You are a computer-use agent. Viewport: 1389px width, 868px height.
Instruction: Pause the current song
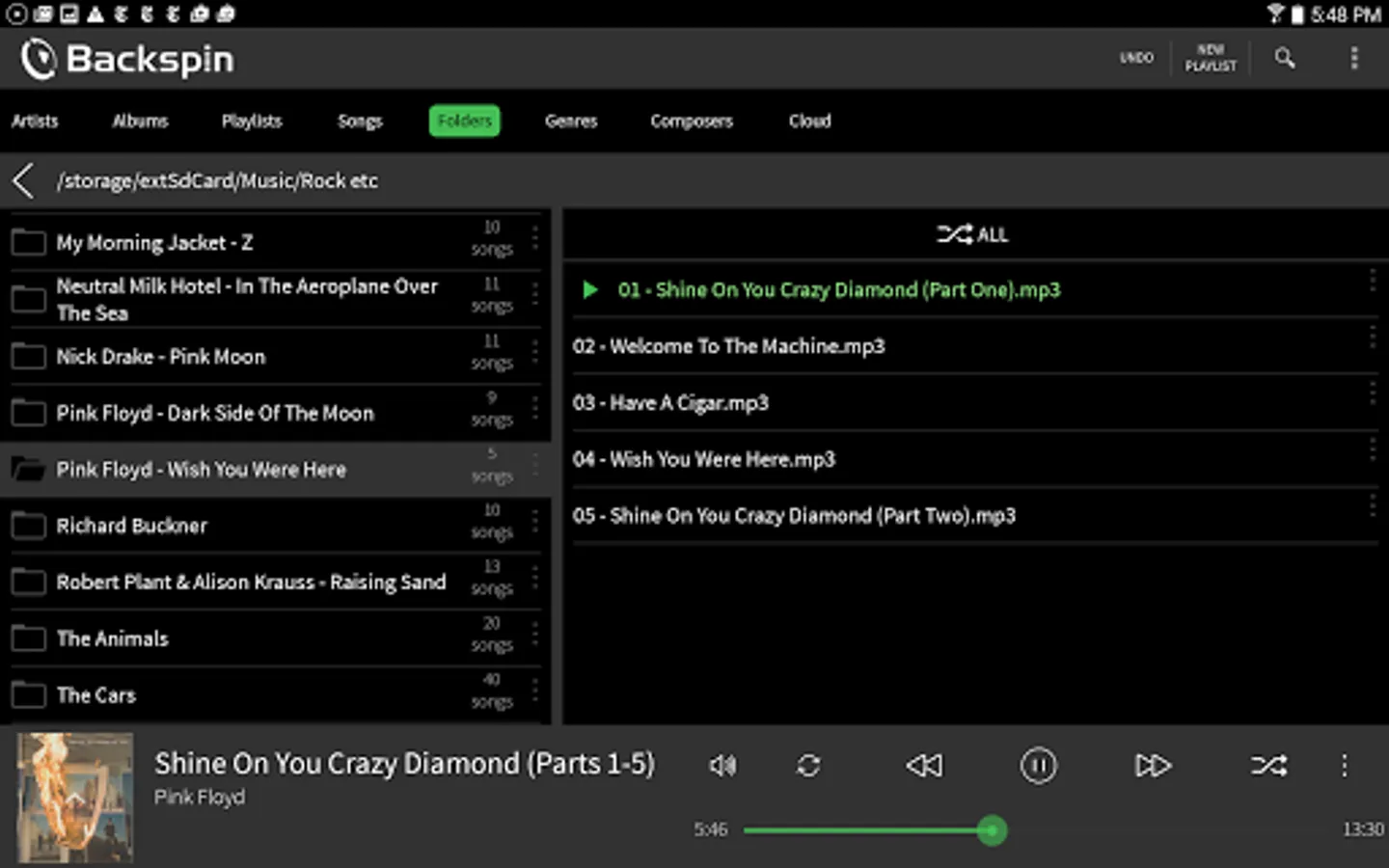tap(1039, 766)
